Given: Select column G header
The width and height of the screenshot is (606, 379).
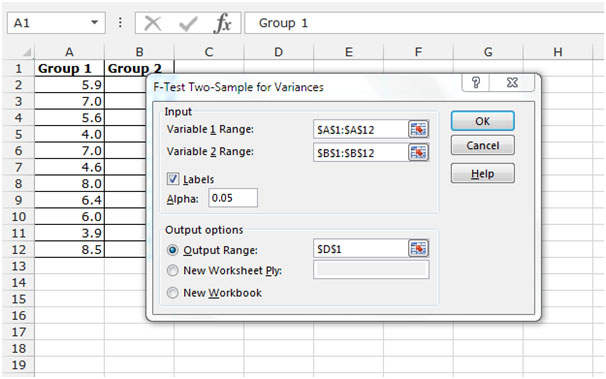Looking at the screenshot, I should [488, 52].
